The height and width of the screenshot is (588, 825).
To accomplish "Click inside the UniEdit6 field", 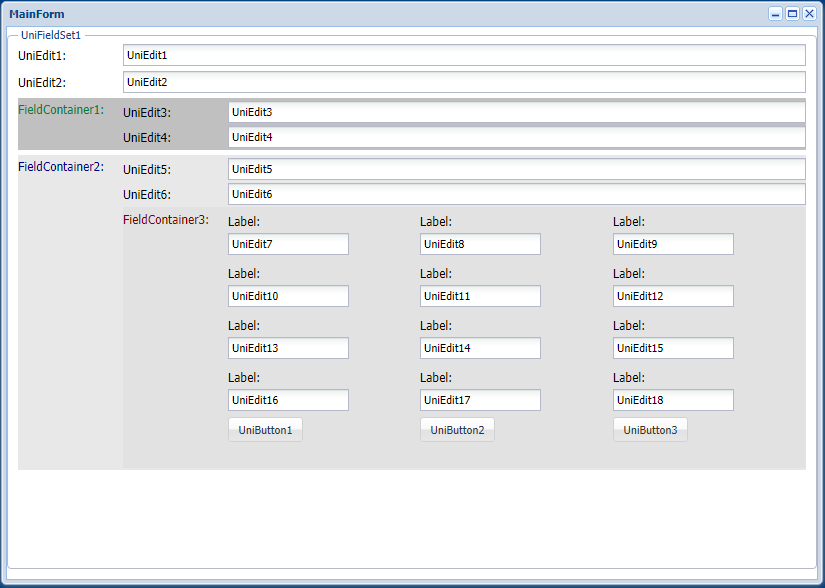I will point(516,194).
